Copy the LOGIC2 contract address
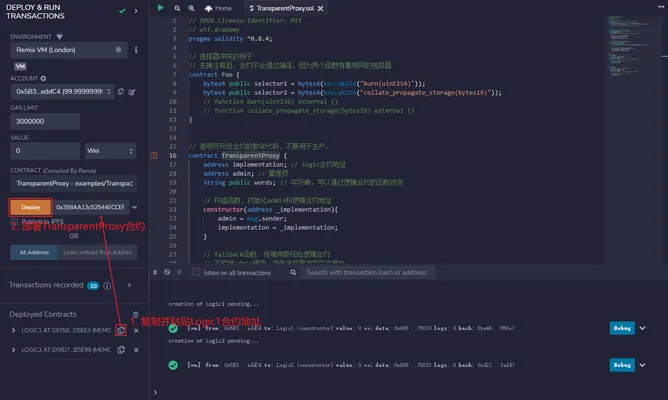This screenshot has height=400, width=668. click(x=121, y=350)
